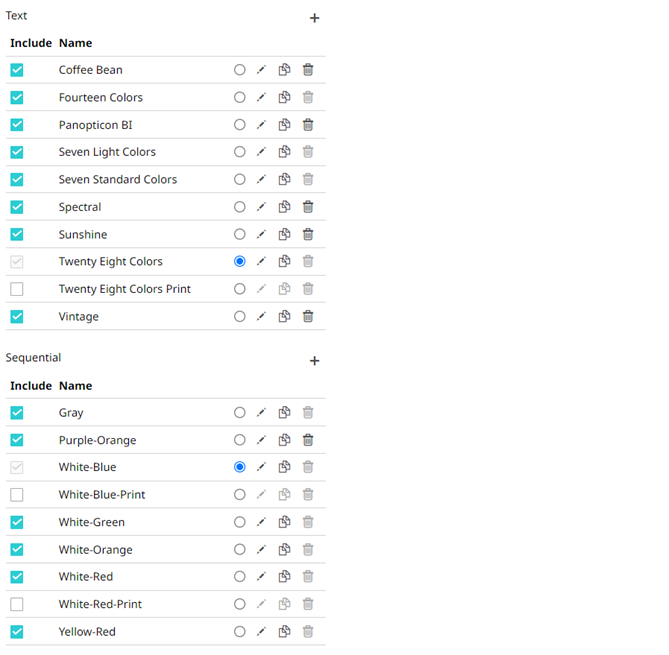Uncheck Include for Vintage
Viewport: 669px width, 655px height.
click(17, 317)
